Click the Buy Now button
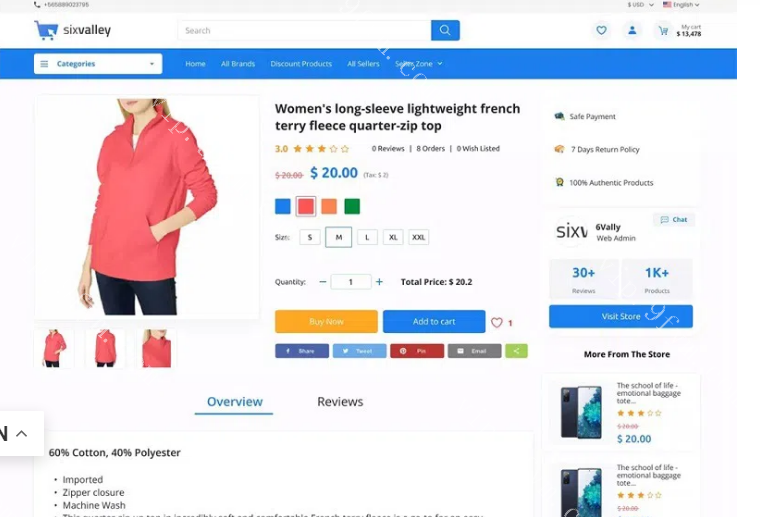The height and width of the screenshot is (517, 760). click(x=326, y=322)
